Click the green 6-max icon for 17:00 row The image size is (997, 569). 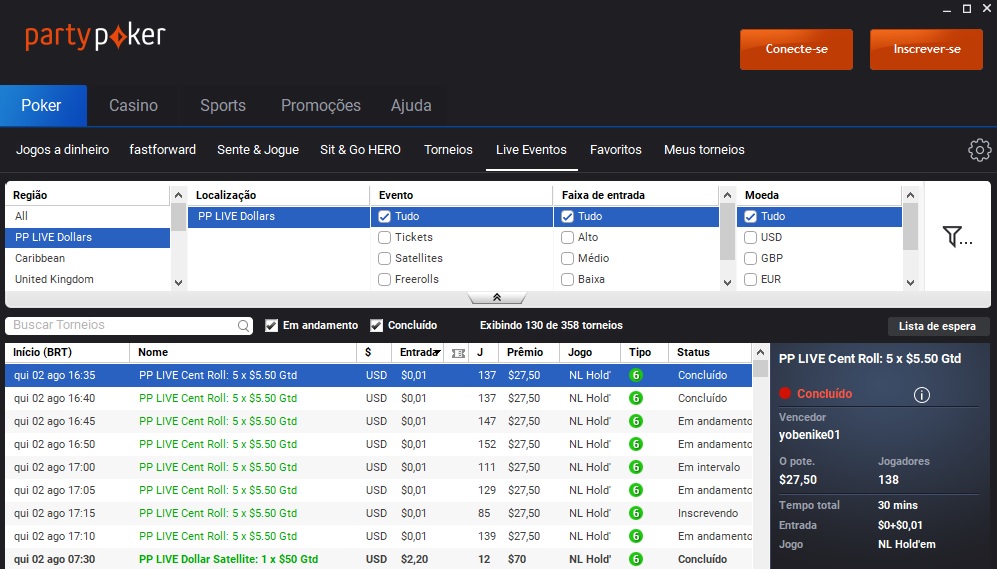pyautogui.click(x=635, y=467)
